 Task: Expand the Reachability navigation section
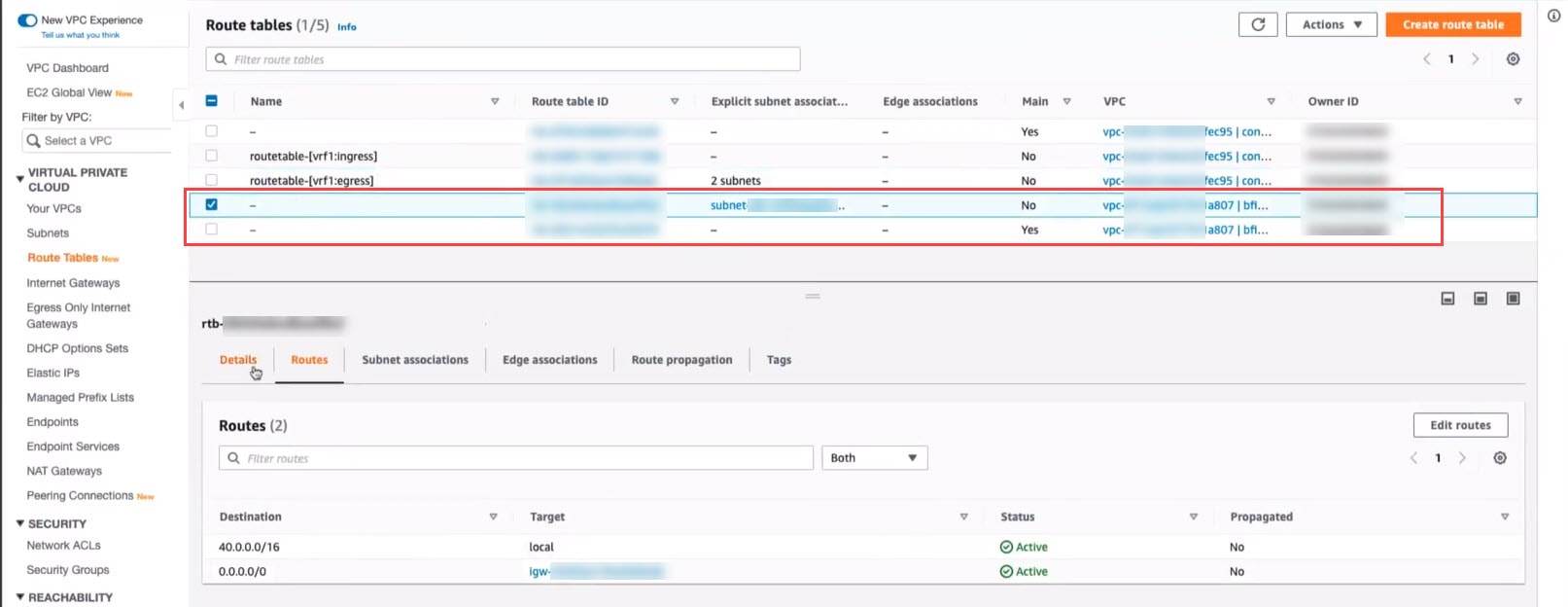point(20,597)
